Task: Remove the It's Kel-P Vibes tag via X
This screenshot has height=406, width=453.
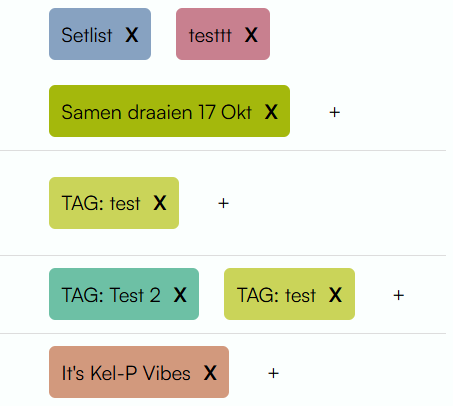Action: point(210,373)
